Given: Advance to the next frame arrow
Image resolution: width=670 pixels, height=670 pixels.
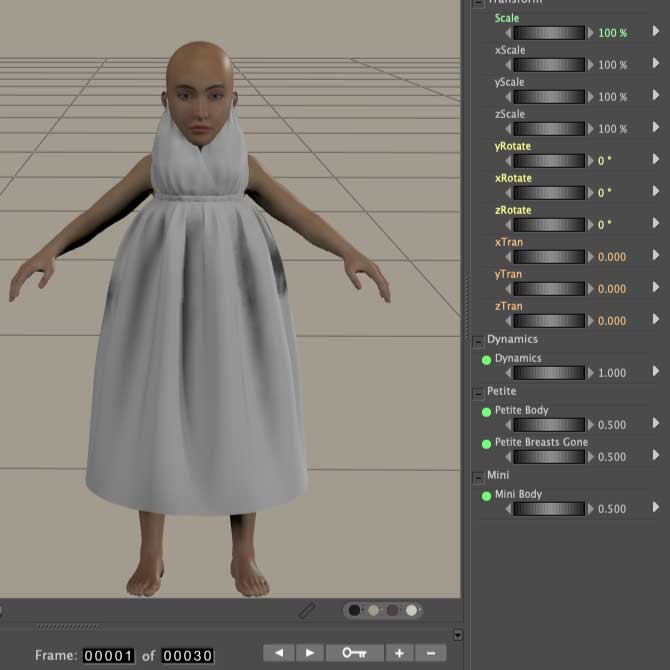Looking at the screenshot, I should 309,653.
